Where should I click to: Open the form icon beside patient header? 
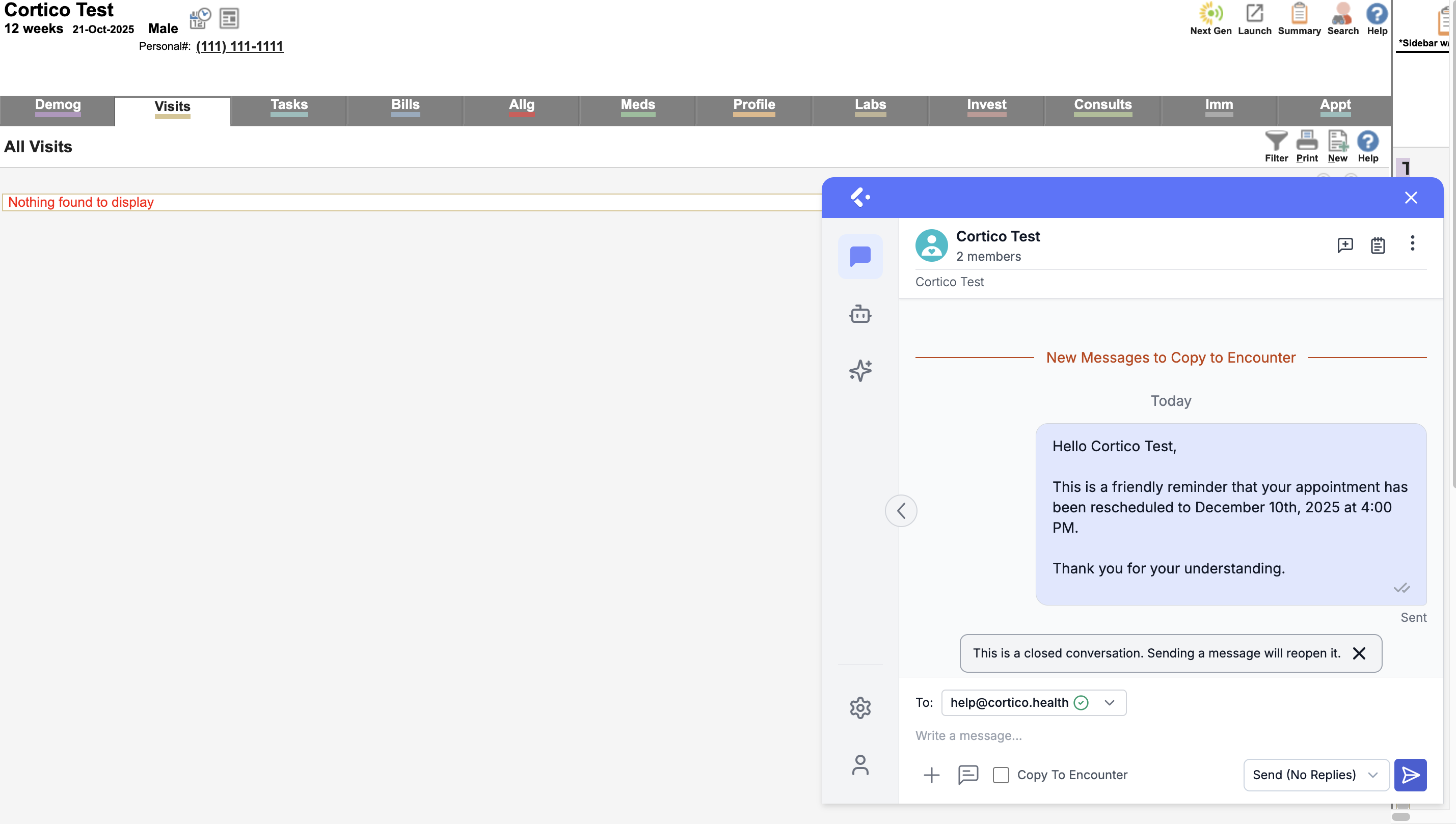click(229, 18)
